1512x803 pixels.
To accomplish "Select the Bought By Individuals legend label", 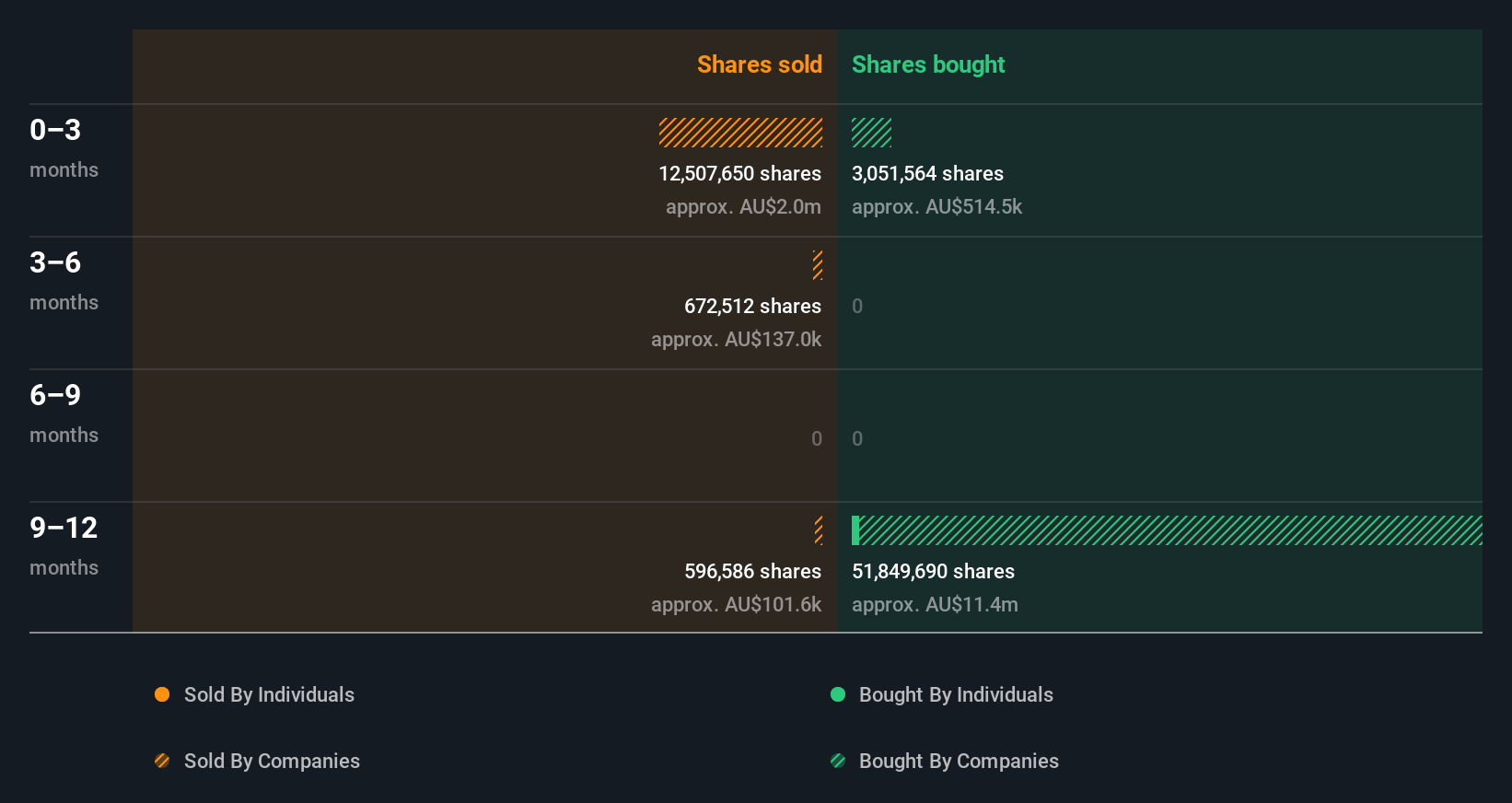I will [956, 694].
